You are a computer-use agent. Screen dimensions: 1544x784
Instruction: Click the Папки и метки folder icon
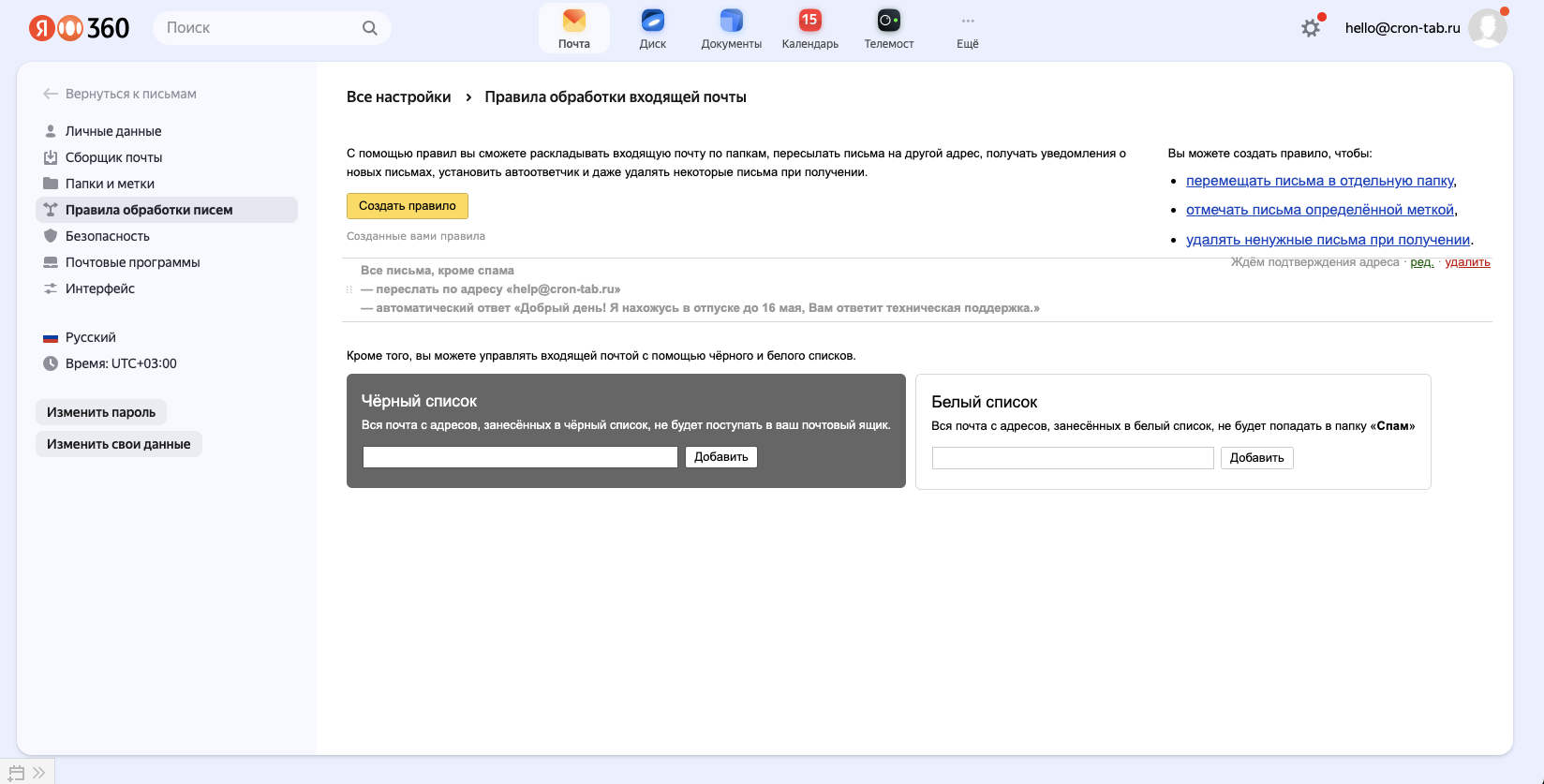click(51, 184)
